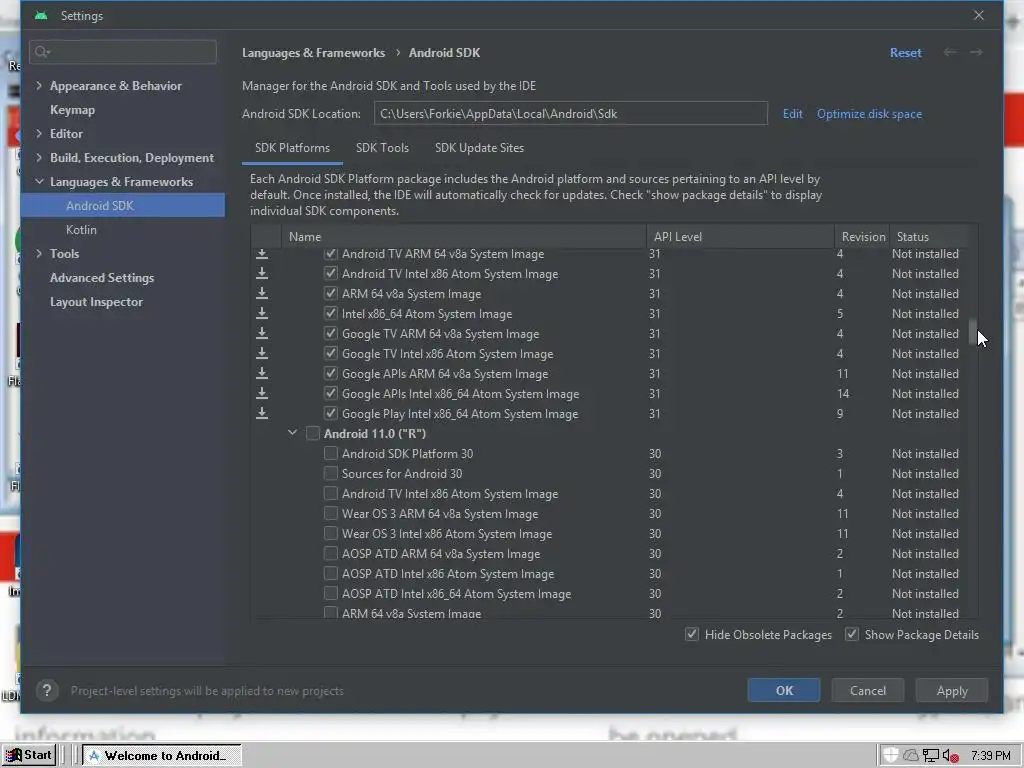Click the Android logo in Settings title bar
Viewport: 1024px width, 768px height.
pyautogui.click(x=41, y=16)
